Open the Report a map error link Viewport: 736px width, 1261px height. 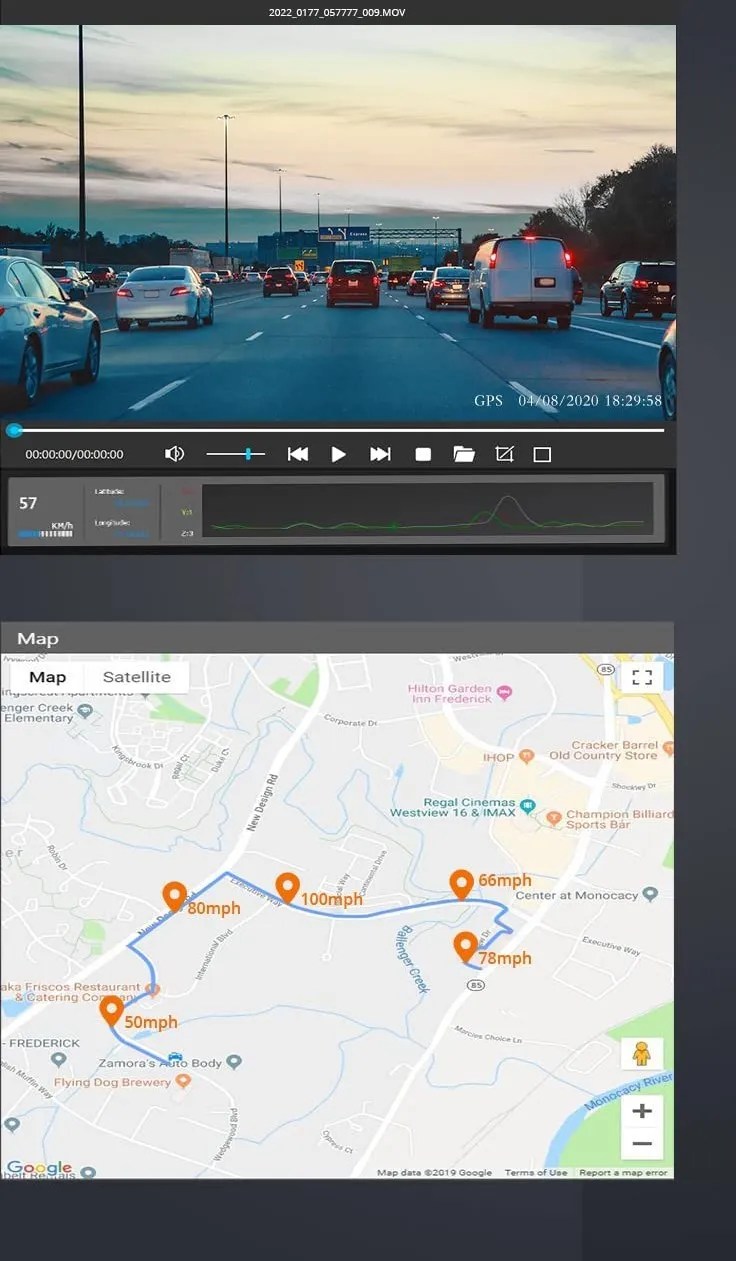point(623,1173)
